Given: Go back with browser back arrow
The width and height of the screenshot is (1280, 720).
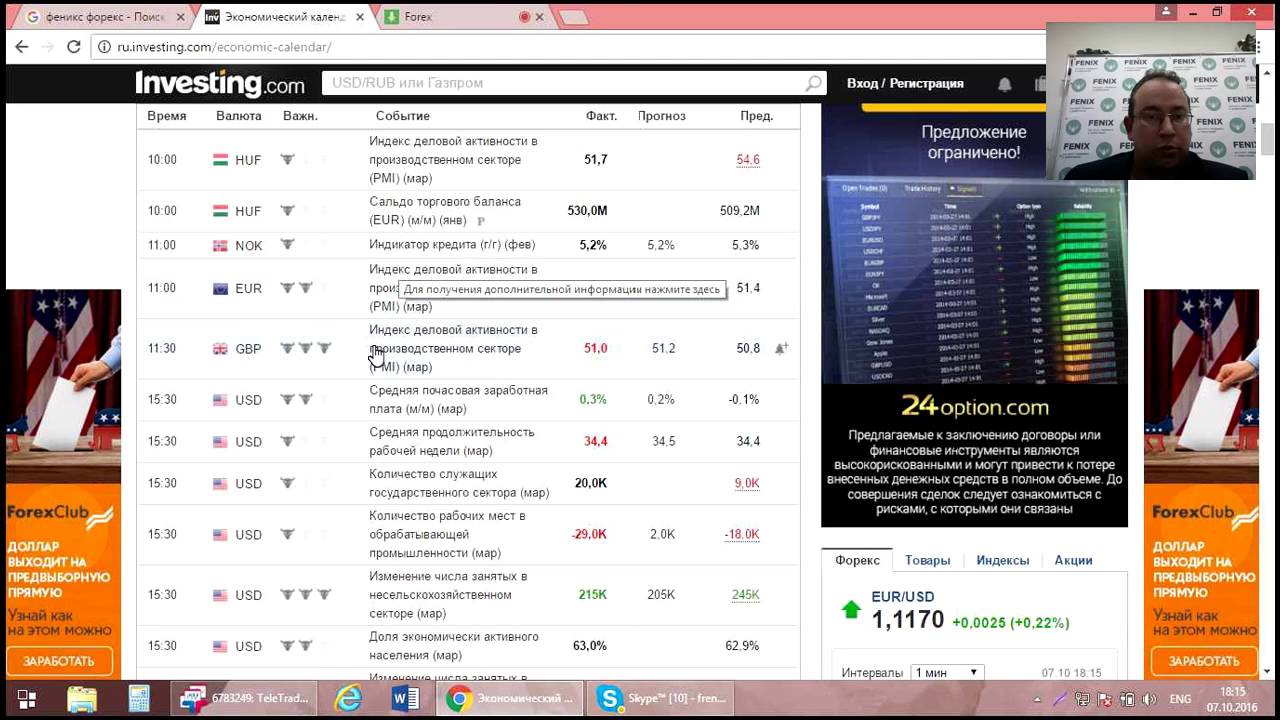Looking at the screenshot, I should [22, 47].
